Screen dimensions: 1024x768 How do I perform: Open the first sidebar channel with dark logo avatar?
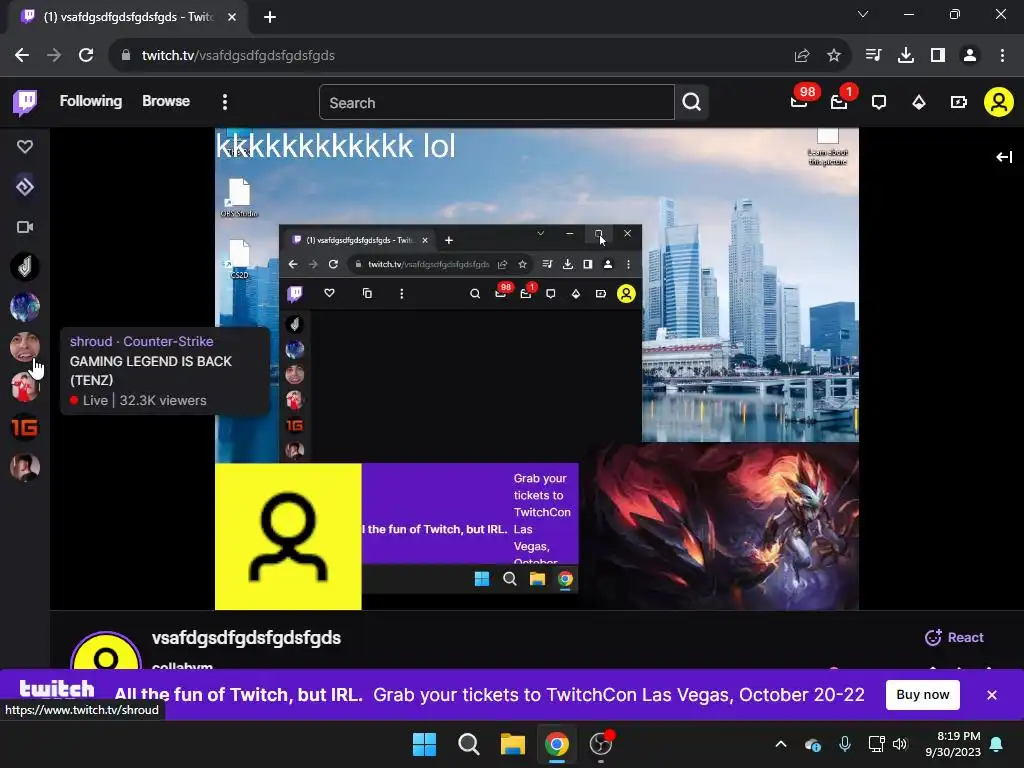[25, 266]
